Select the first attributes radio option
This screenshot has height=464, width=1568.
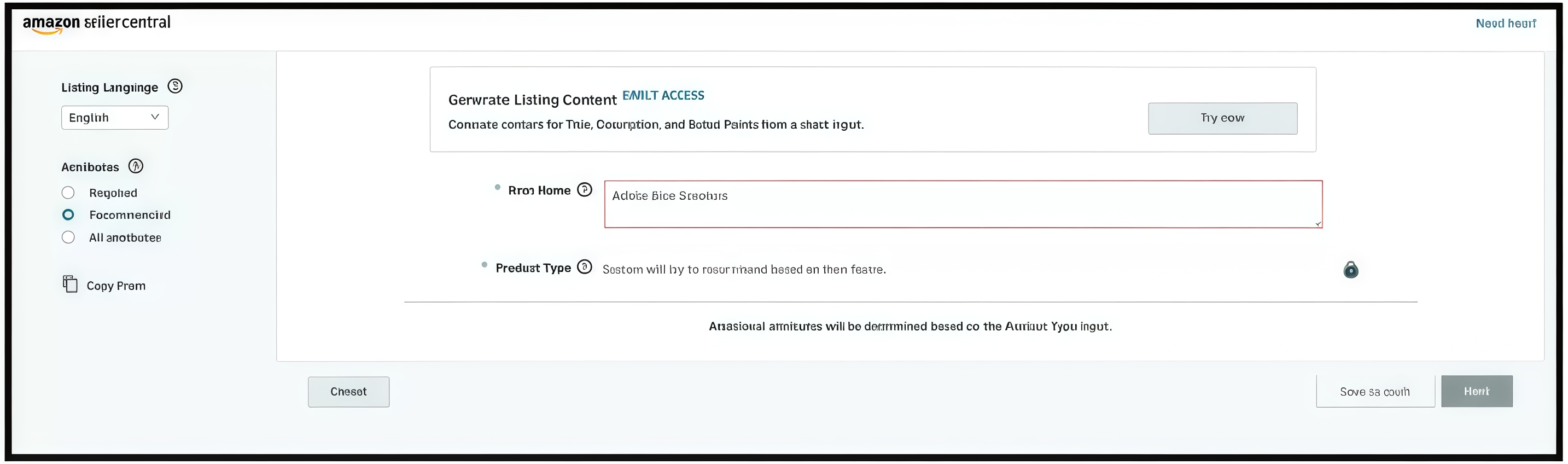click(68, 193)
